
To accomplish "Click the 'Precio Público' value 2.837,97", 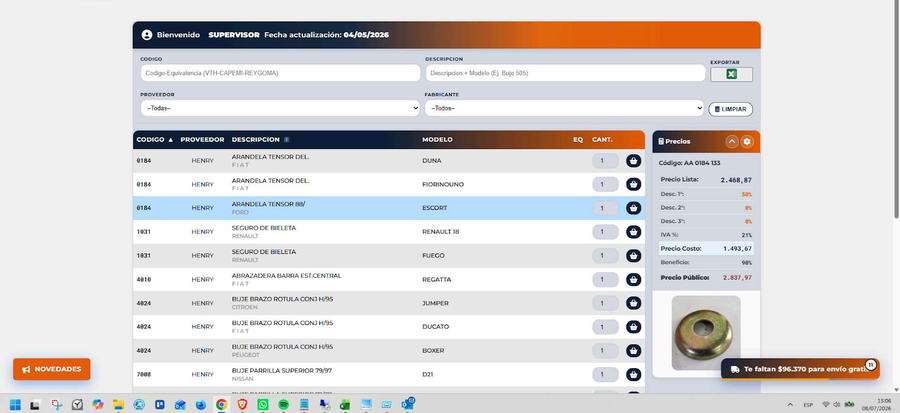I will pos(737,278).
